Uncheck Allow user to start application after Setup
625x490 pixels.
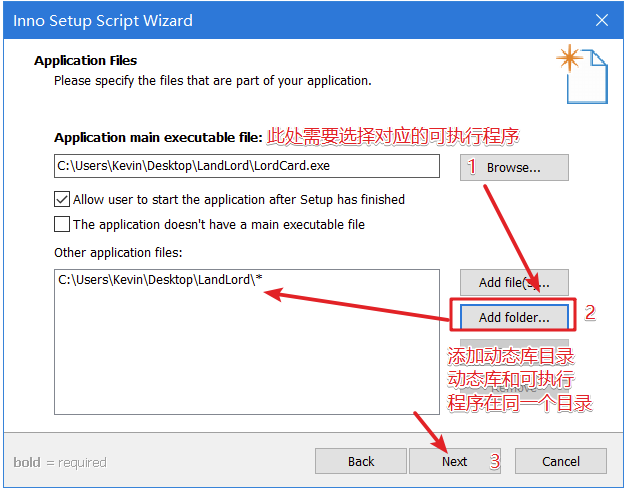coord(62,199)
